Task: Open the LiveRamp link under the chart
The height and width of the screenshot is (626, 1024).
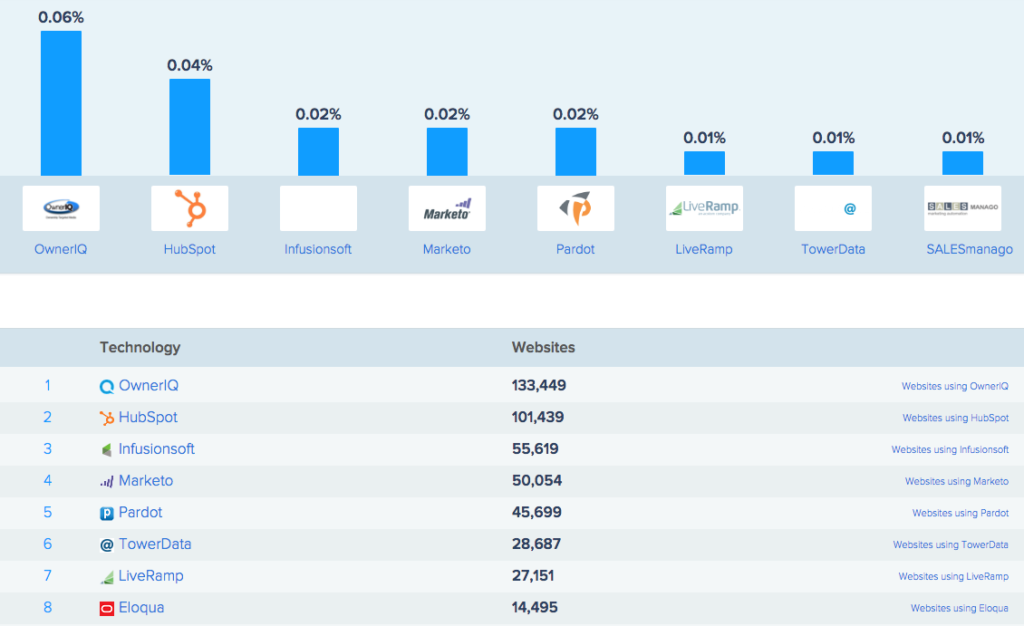Action: (x=704, y=249)
